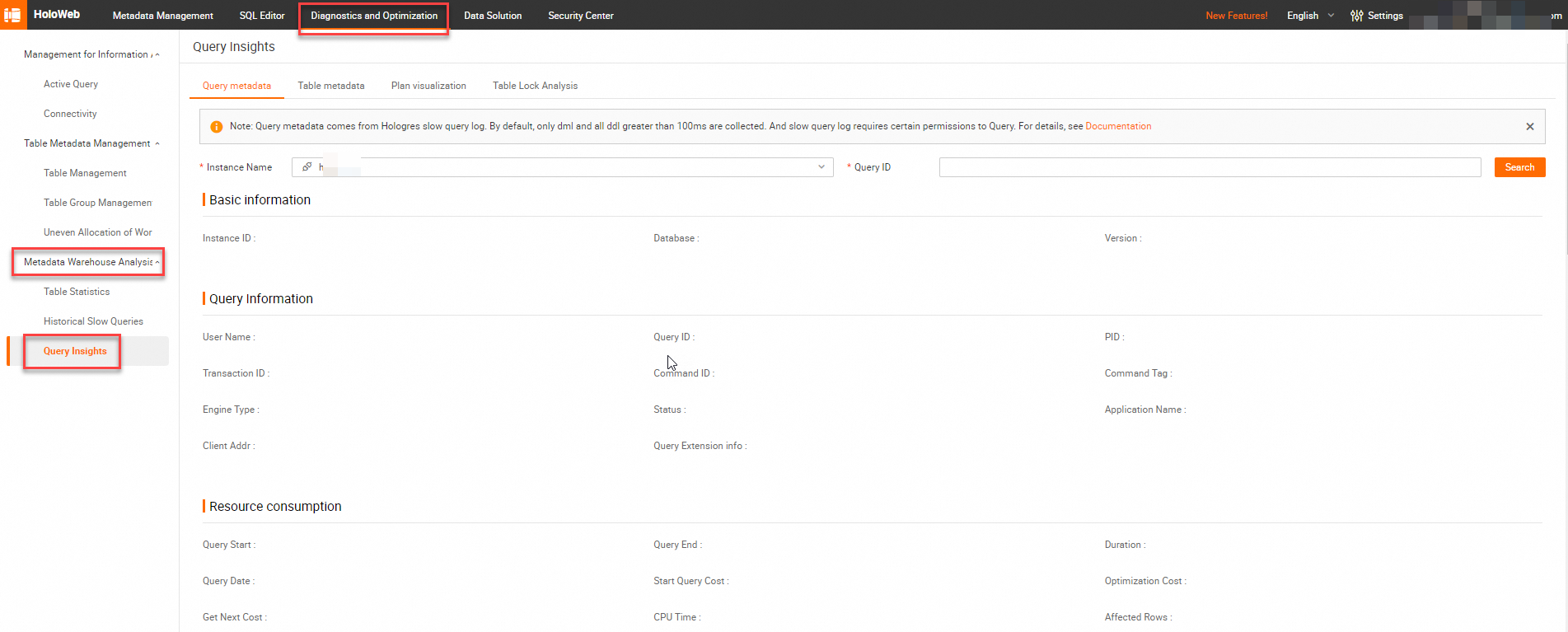Image resolution: width=1568 pixels, height=632 pixels.
Task: Click the 'Start Query Cost :' label
Action: coord(691,581)
